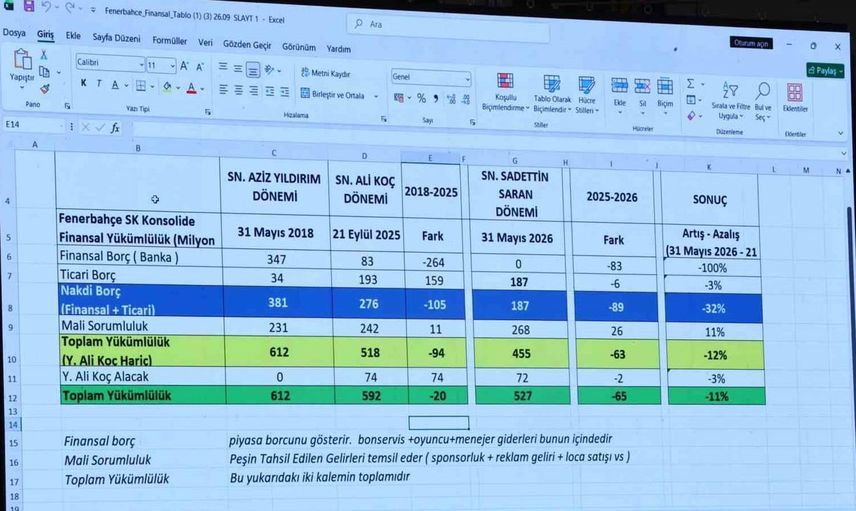Select cell with value 612 in Toplam Yükümlülük row

[x=280, y=395]
